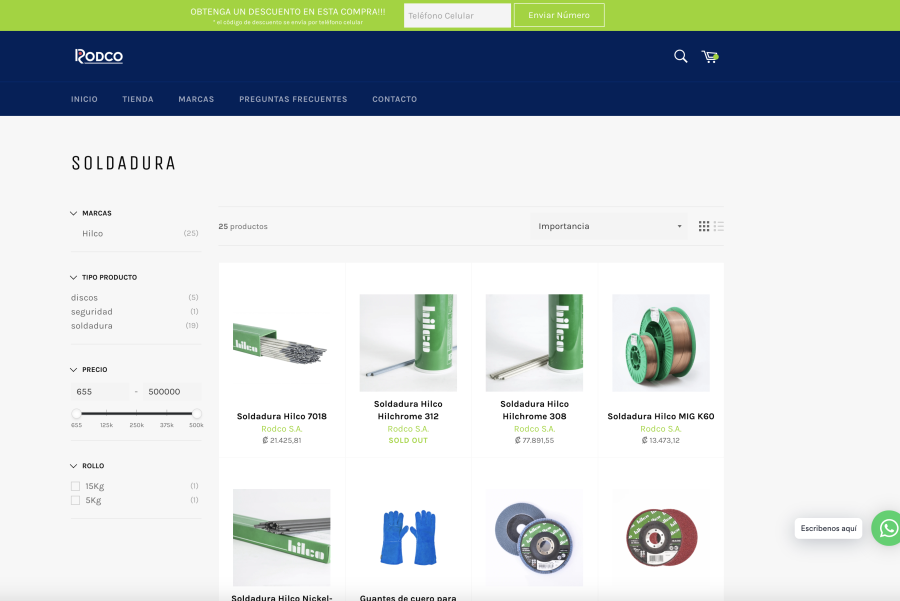Open Soldadura Hilco 7018 product title
This screenshot has width=900, height=601.
(x=282, y=416)
